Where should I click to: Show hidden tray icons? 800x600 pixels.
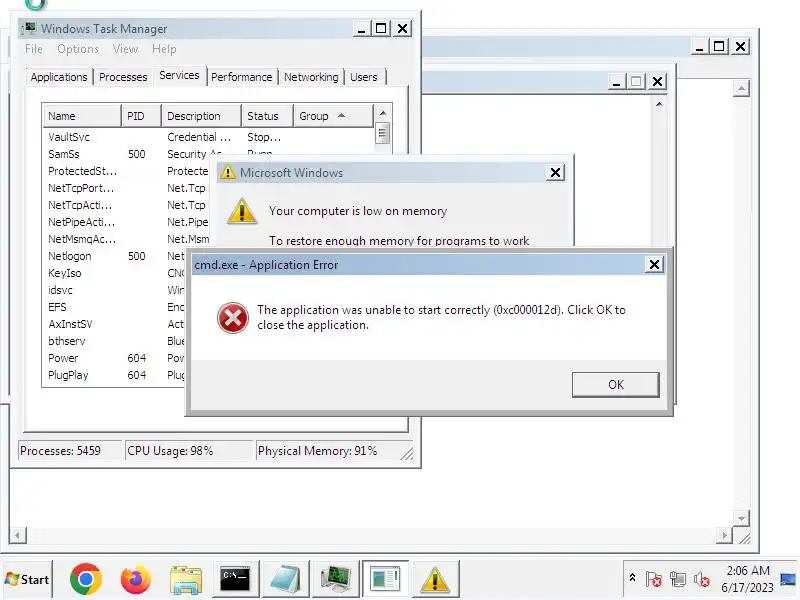click(632, 578)
